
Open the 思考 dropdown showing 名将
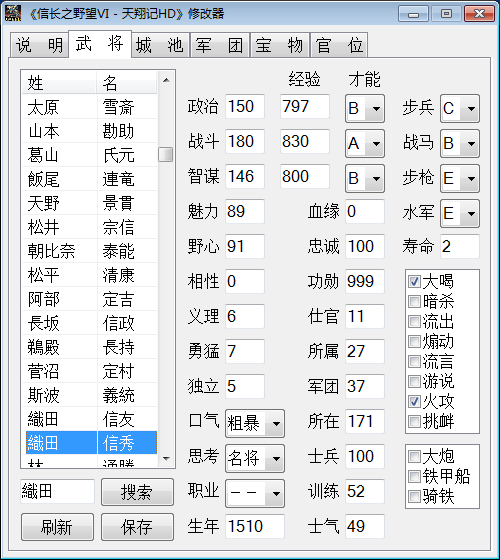coord(255,458)
